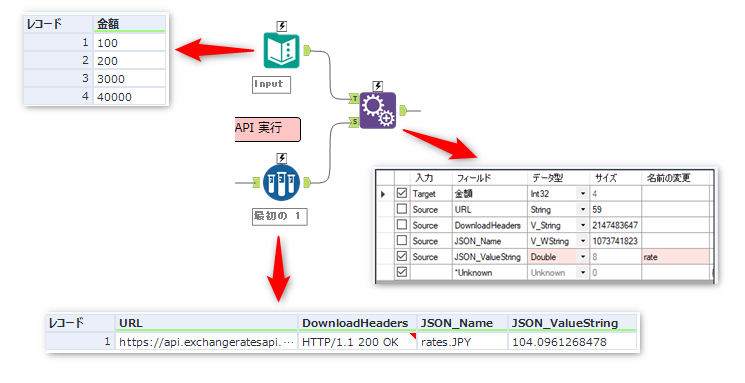Select the rates.JPY cell

coord(462,342)
